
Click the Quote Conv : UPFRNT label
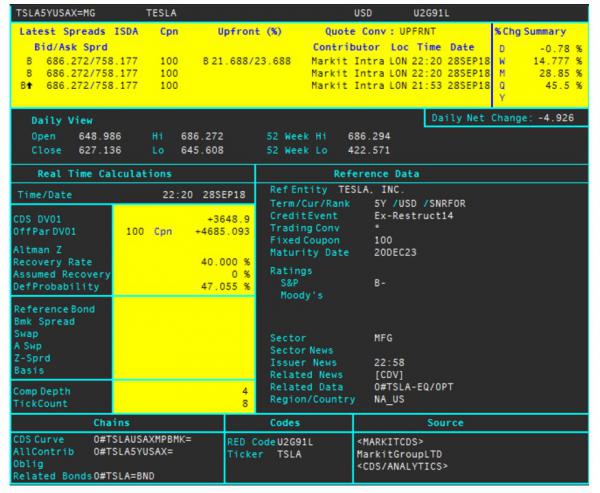(381, 31)
